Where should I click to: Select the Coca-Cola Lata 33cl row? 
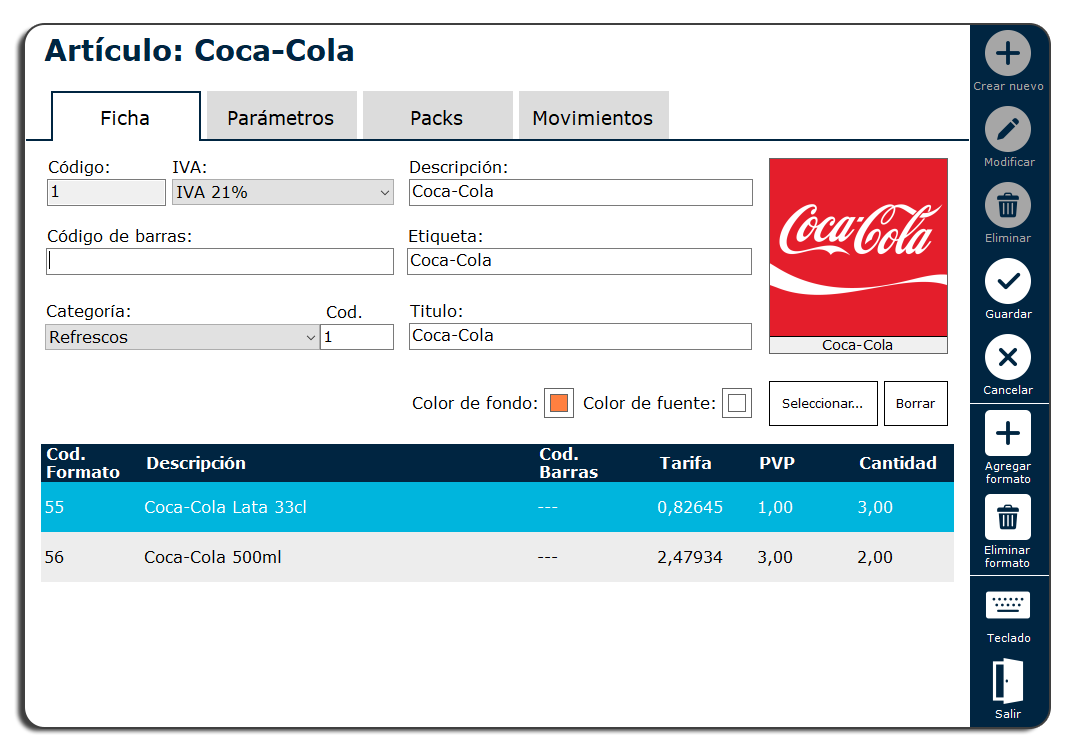497,507
